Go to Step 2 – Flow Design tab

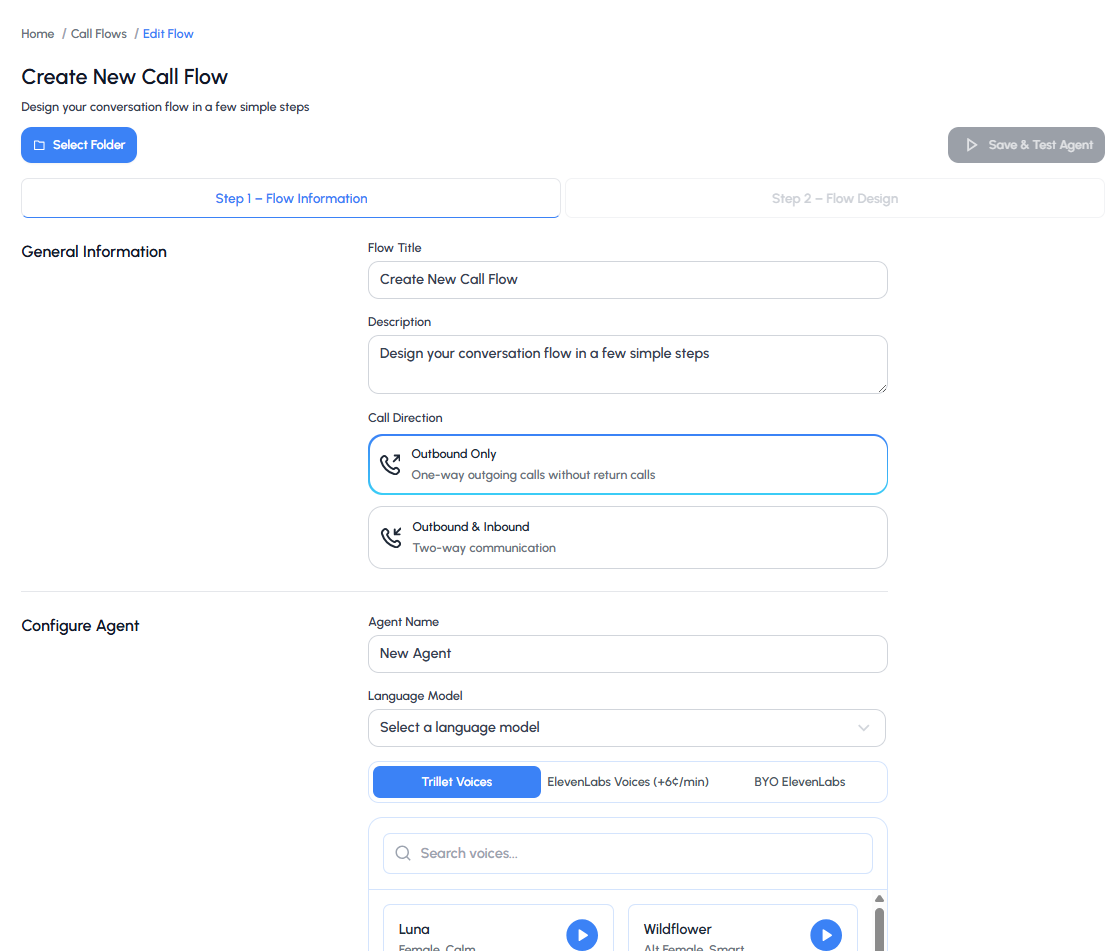point(834,198)
